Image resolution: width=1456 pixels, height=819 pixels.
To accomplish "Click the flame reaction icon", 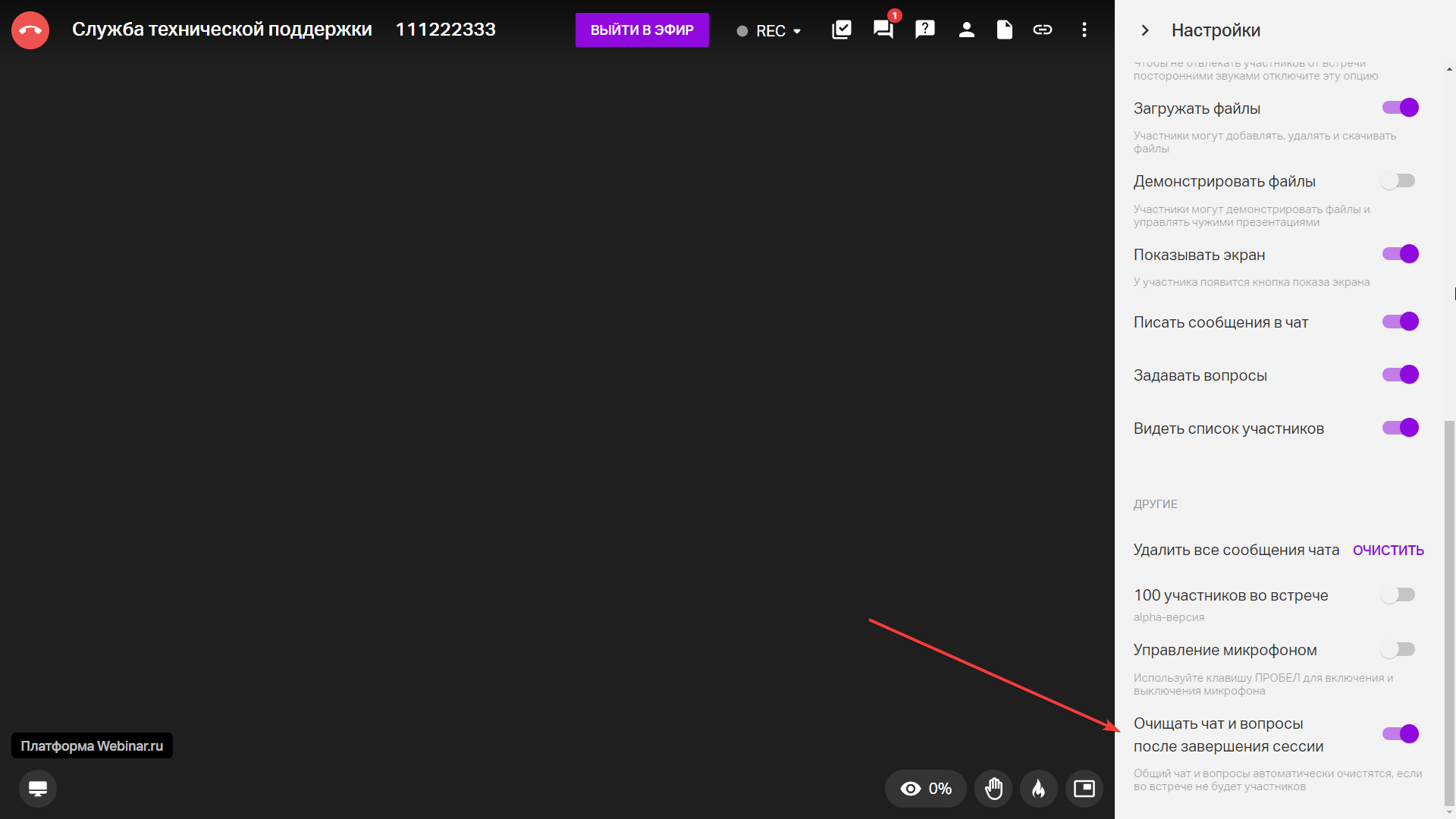I will point(1039,789).
